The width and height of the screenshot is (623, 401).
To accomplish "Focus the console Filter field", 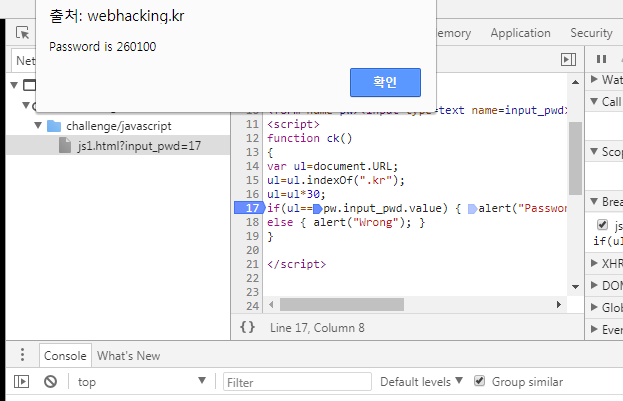I will tap(297, 382).
